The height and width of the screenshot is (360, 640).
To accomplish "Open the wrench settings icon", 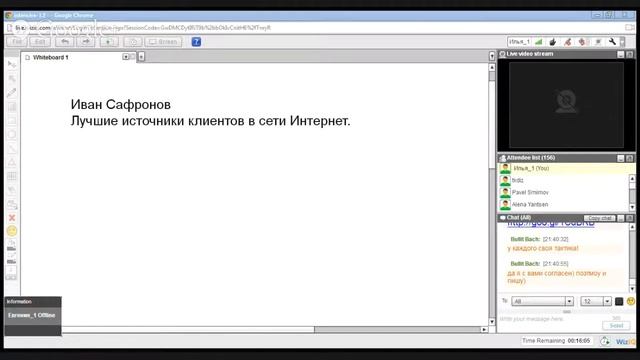I will [x=612, y=42].
